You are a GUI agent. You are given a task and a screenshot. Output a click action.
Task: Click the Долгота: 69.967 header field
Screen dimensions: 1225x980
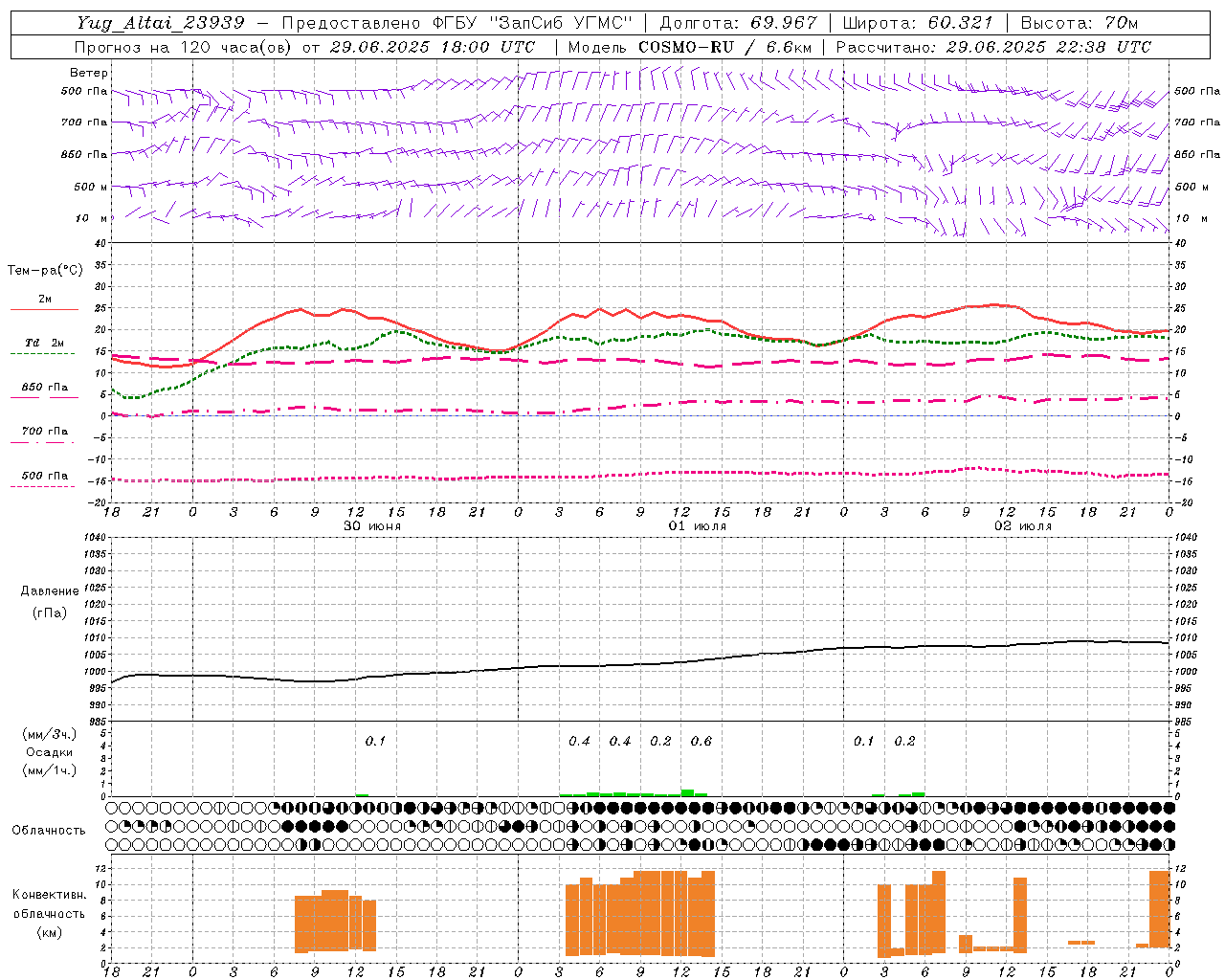pos(739,23)
